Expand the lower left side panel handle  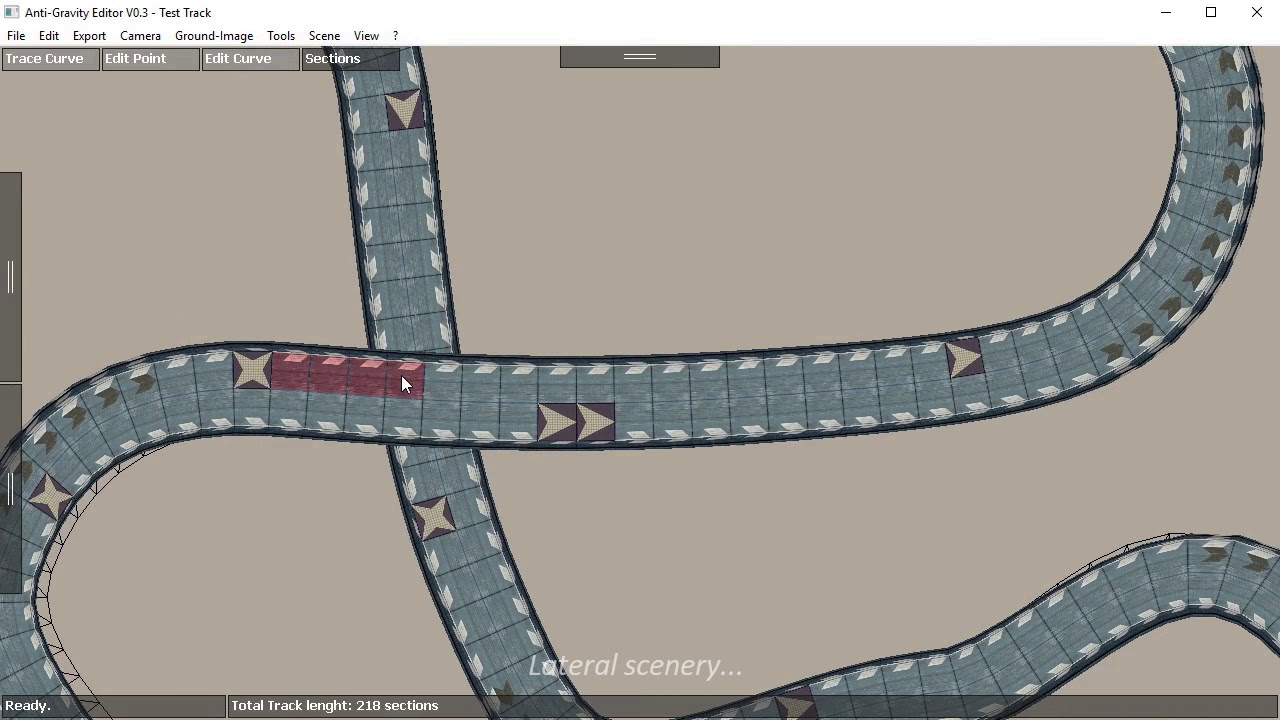[11, 489]
